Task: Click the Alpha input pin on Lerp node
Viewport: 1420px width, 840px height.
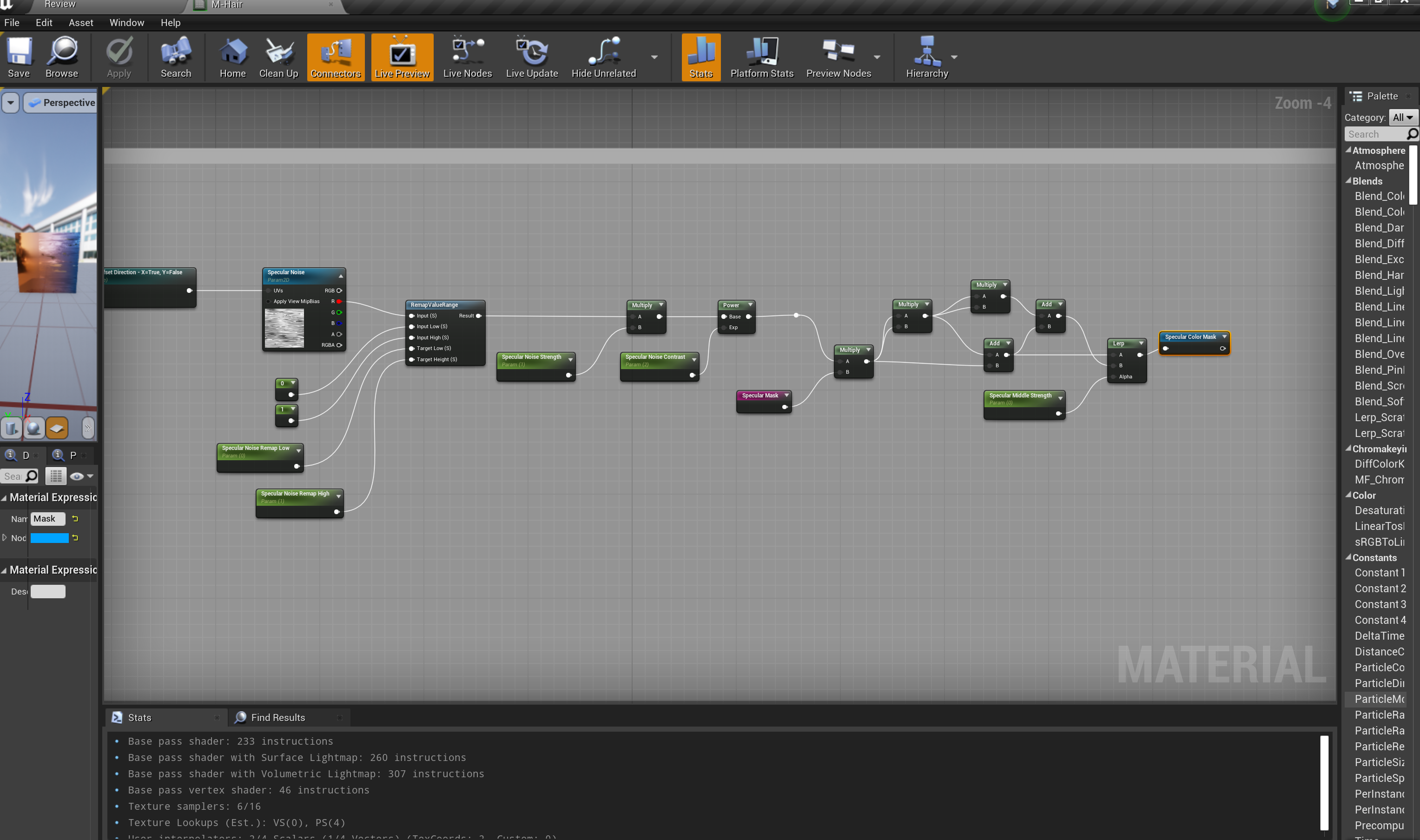Action: [1113, 377]
